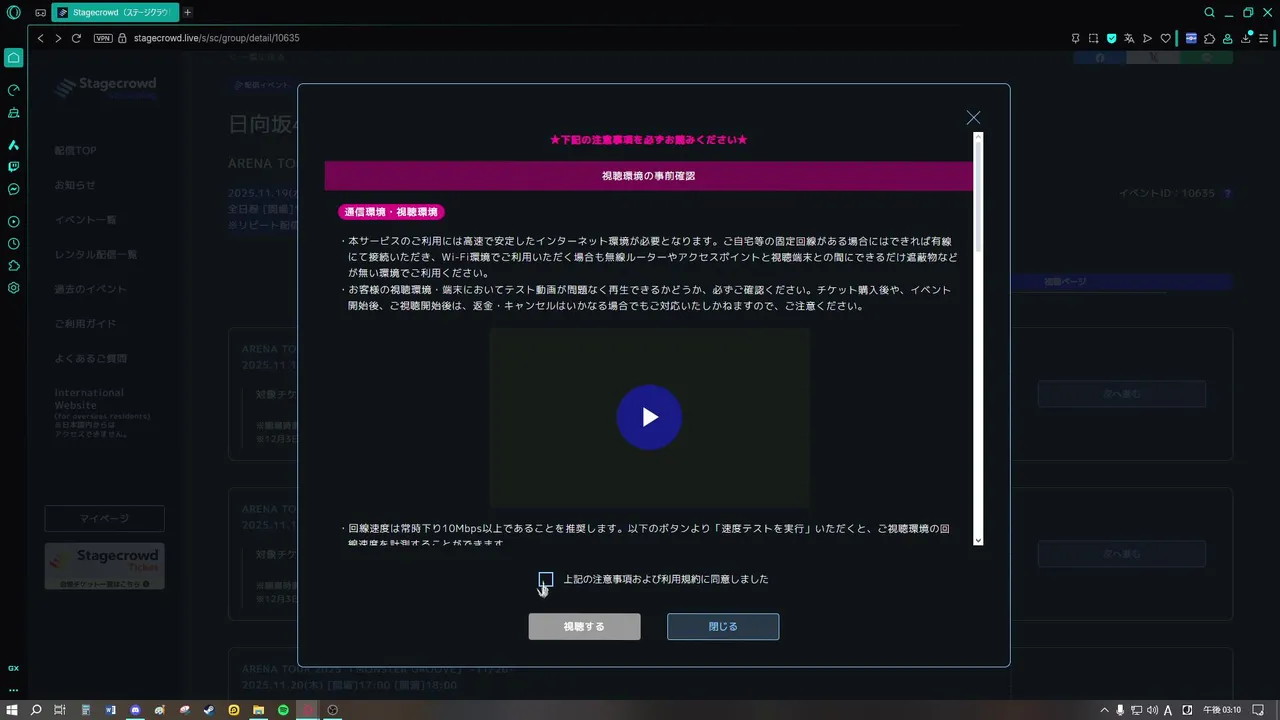
Task: Reload the current page
Action: 76,38
